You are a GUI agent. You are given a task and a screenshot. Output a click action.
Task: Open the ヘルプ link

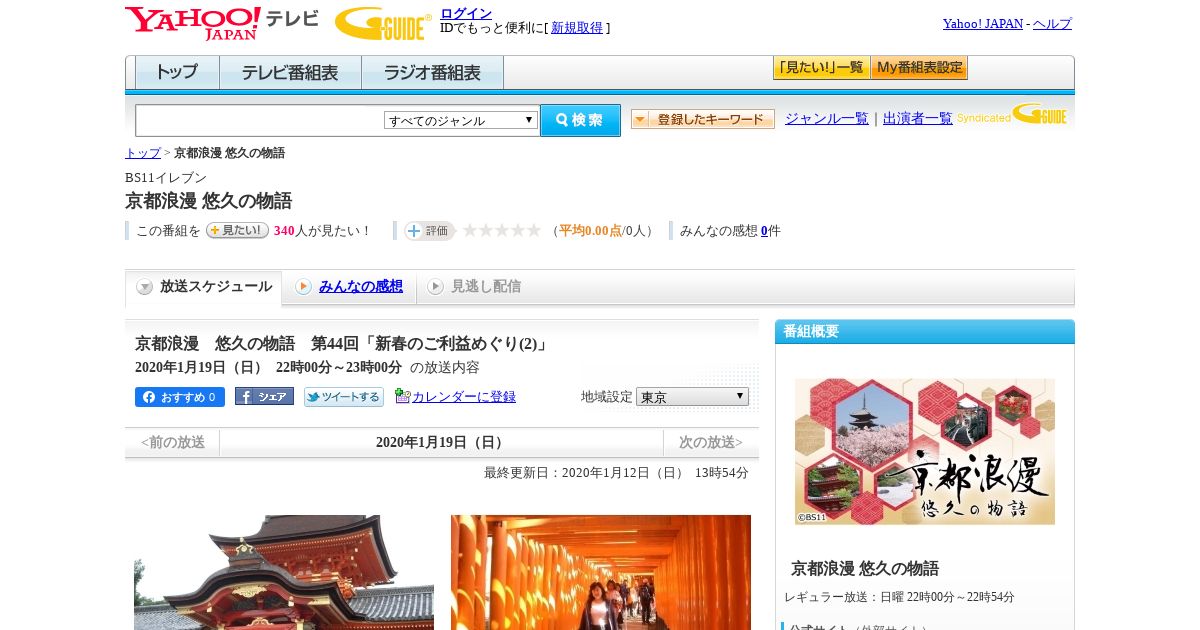1052,24
